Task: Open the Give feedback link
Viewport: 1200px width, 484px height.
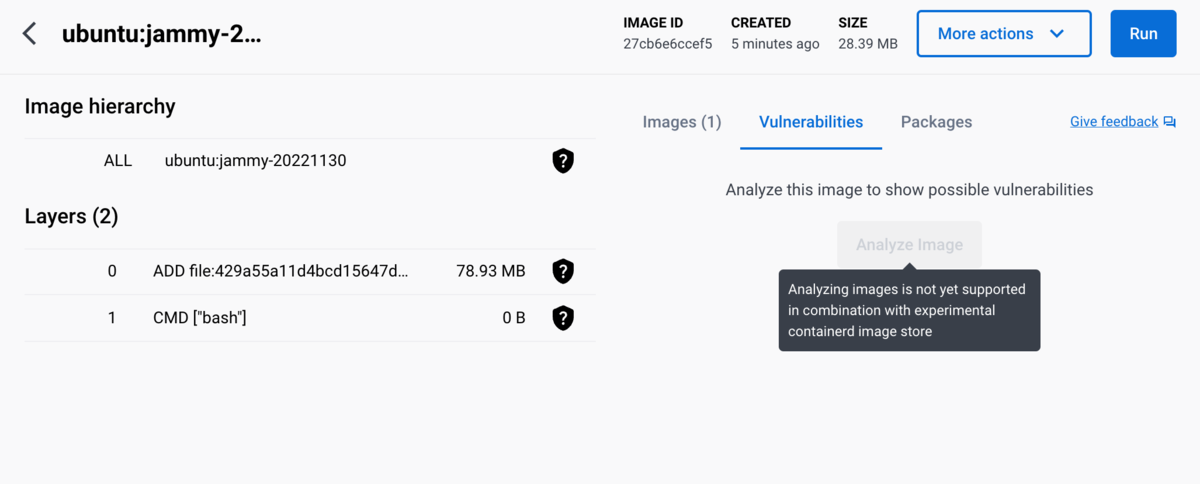Action: (1114, 122)
